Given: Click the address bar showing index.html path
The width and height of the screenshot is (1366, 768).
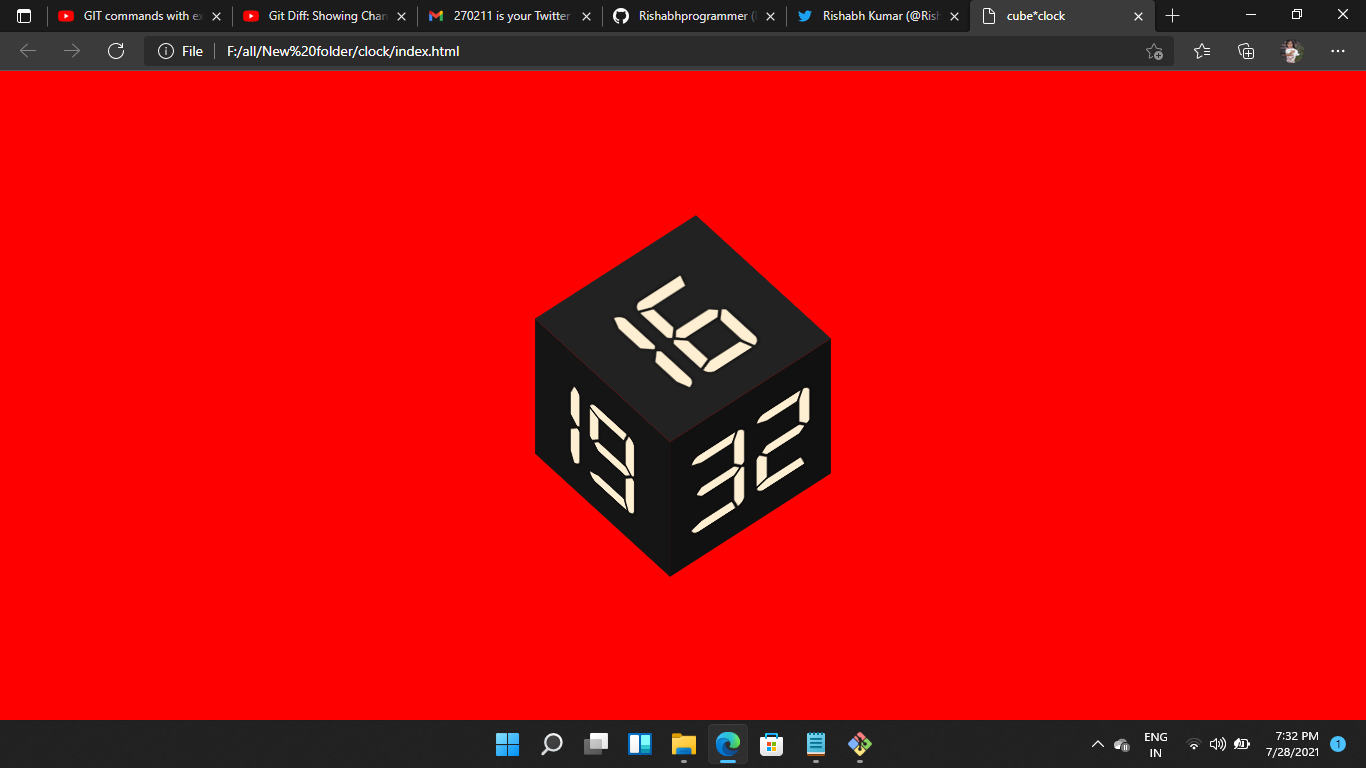Looking at the screenshot, I should pyautogui.click(x=400, y=50).
